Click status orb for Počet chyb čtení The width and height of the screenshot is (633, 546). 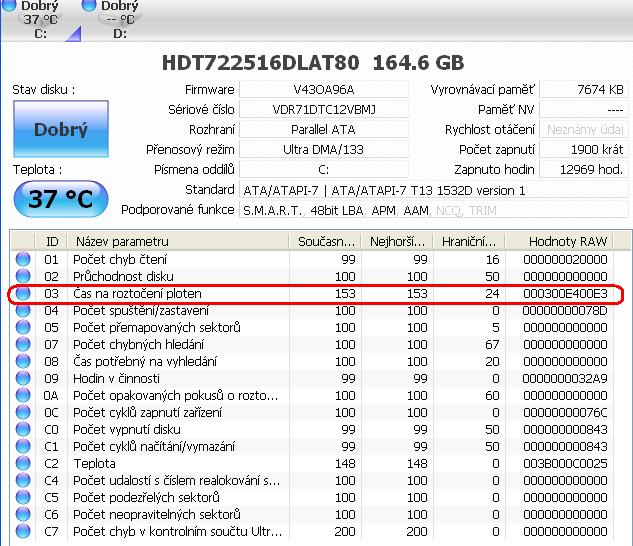23,259
